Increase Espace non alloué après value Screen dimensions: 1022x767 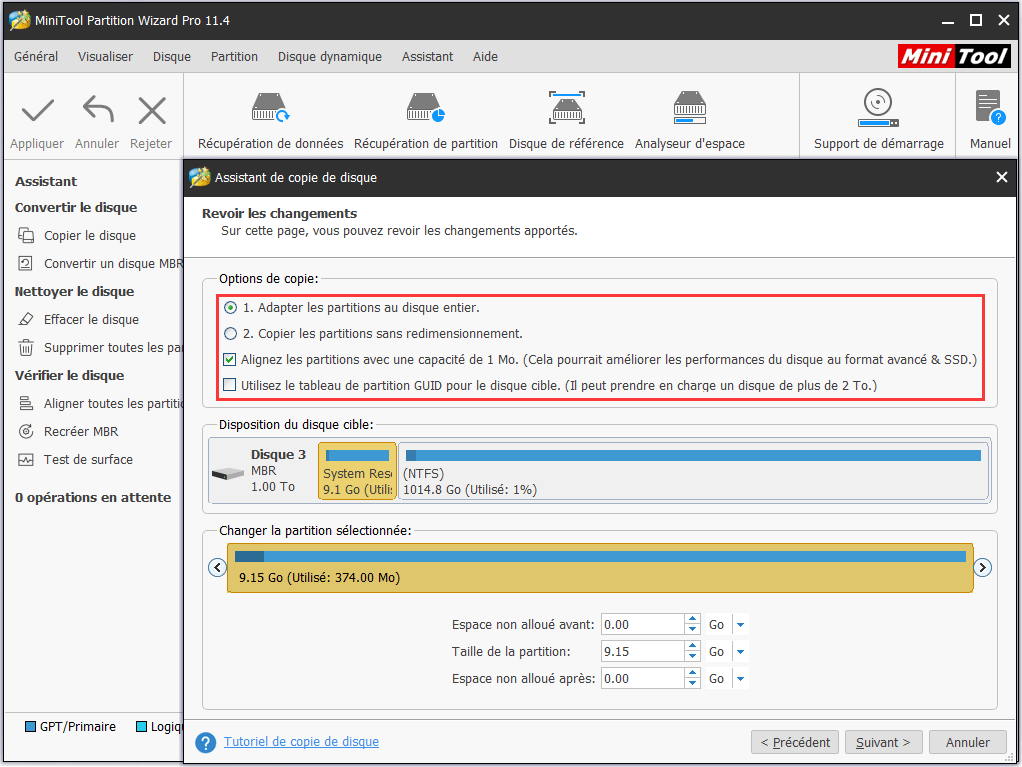click(692, 673)
